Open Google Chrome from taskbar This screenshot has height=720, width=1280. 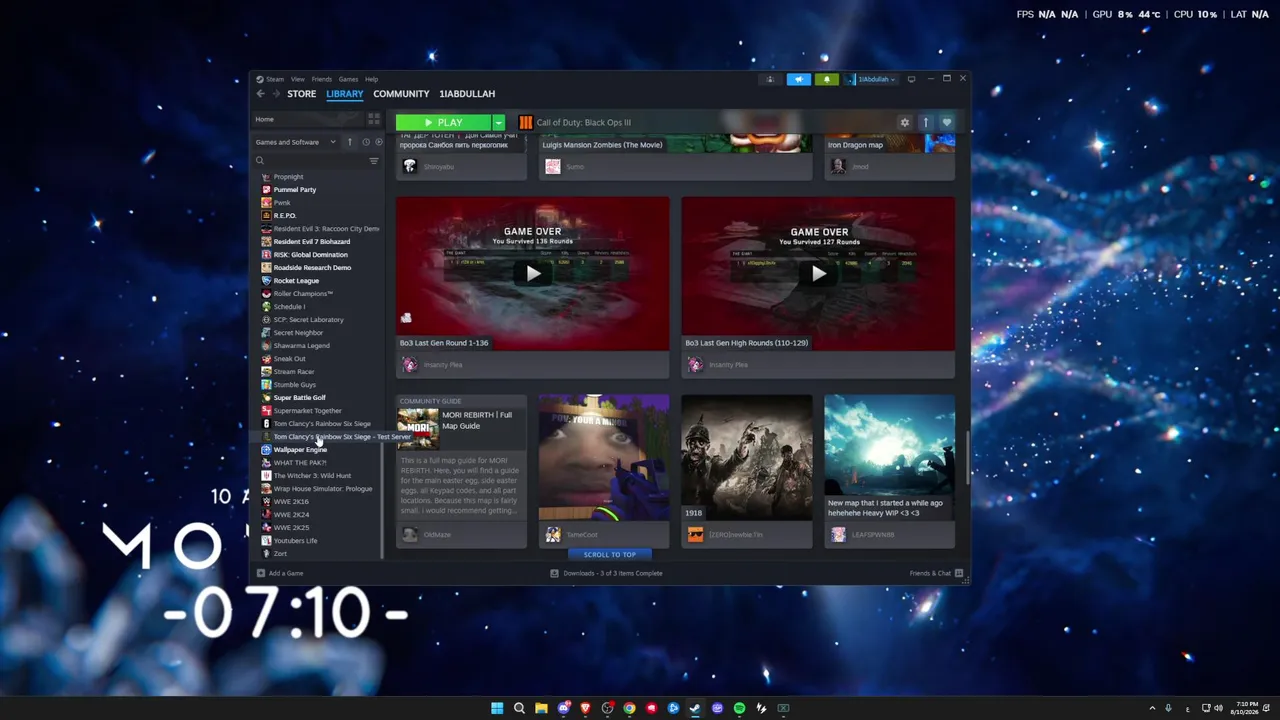point(629,708)
